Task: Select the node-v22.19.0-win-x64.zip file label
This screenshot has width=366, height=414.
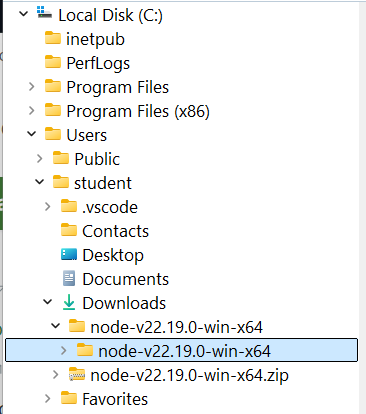Action: point(190,375)
